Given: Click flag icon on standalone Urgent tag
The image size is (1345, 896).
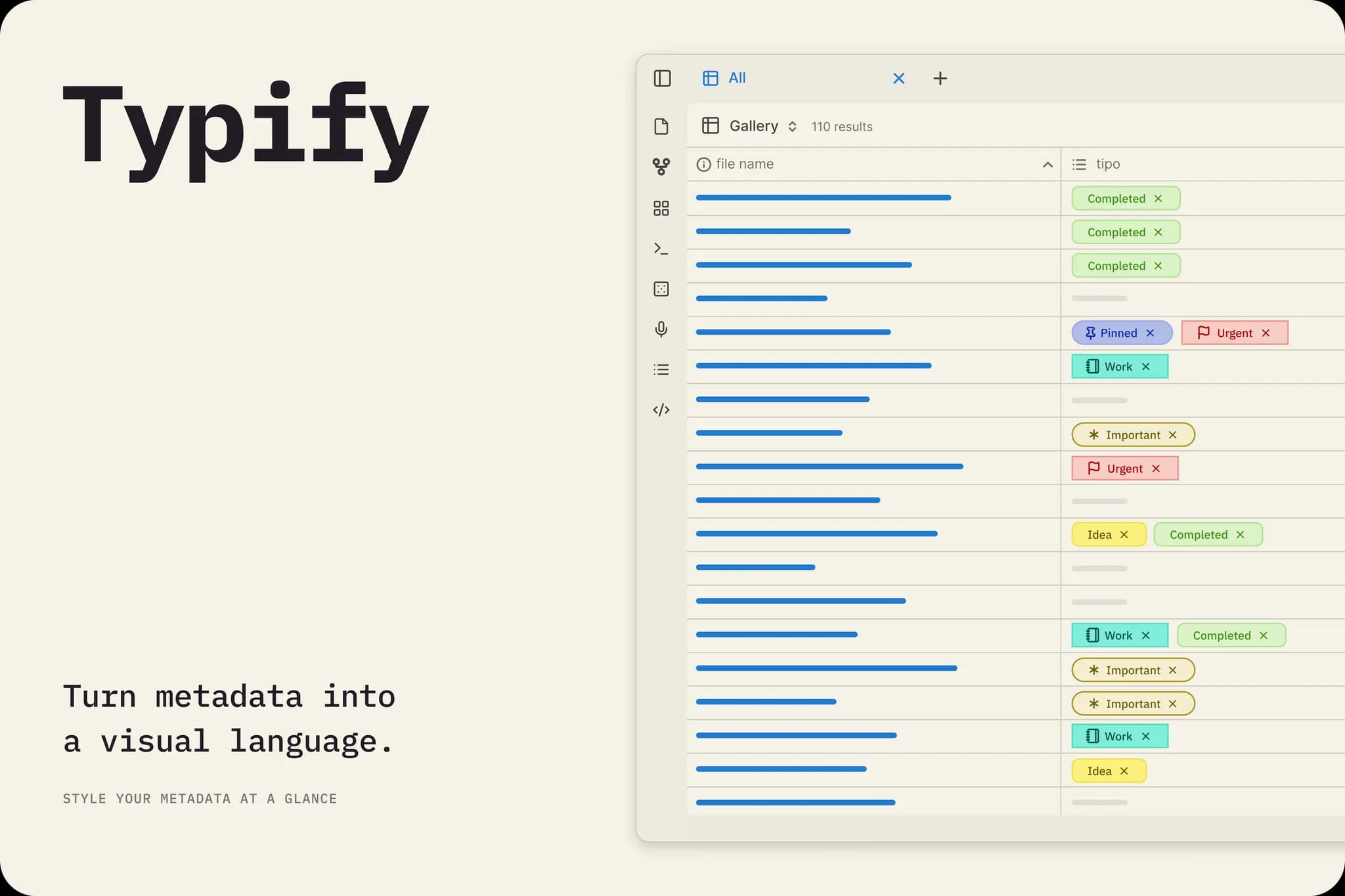Looking at the screenshot, I should coord(1094,468).
